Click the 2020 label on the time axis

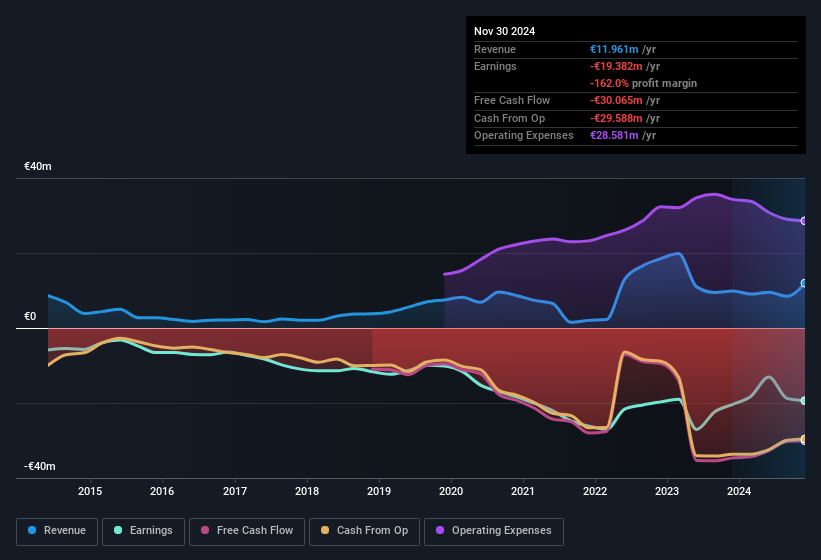[x=451, y=491]
